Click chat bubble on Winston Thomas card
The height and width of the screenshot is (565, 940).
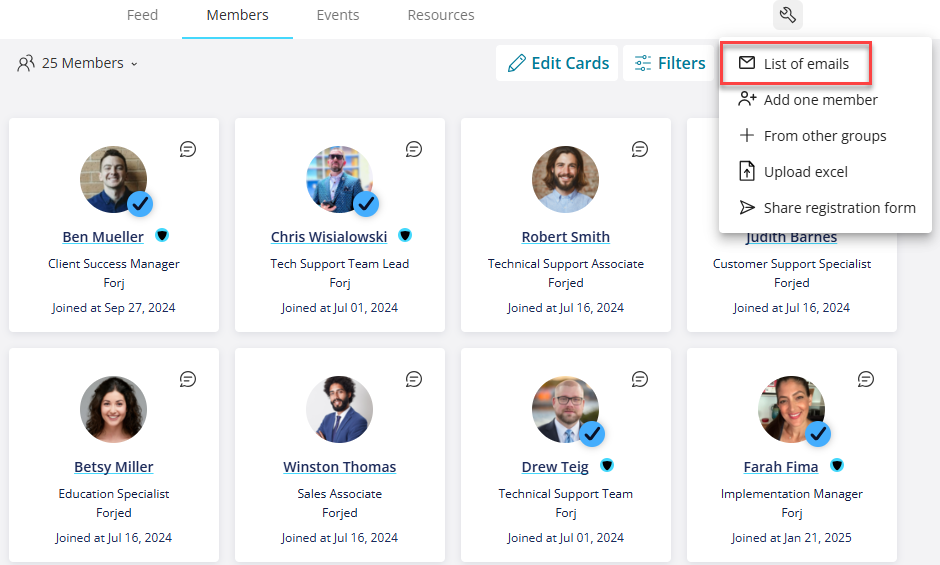[x=414, y=379]
